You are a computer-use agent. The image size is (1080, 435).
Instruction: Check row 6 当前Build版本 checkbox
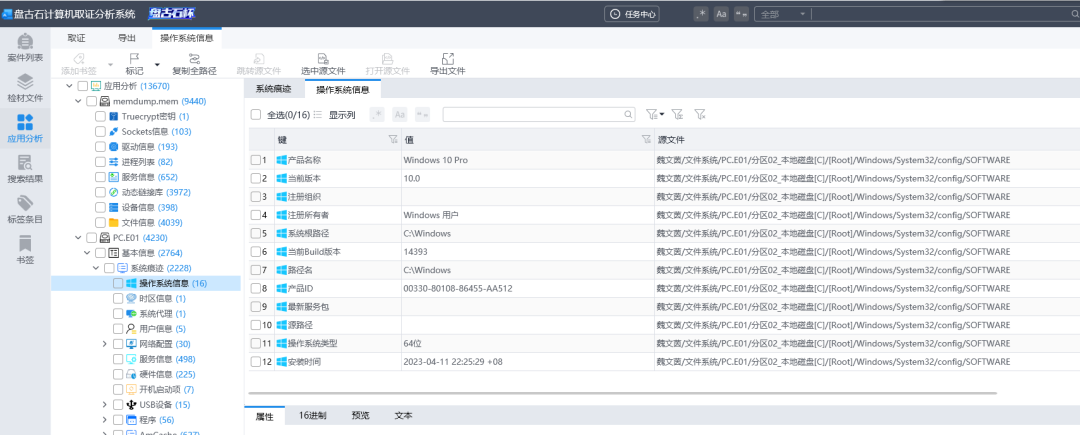(256, 251)
